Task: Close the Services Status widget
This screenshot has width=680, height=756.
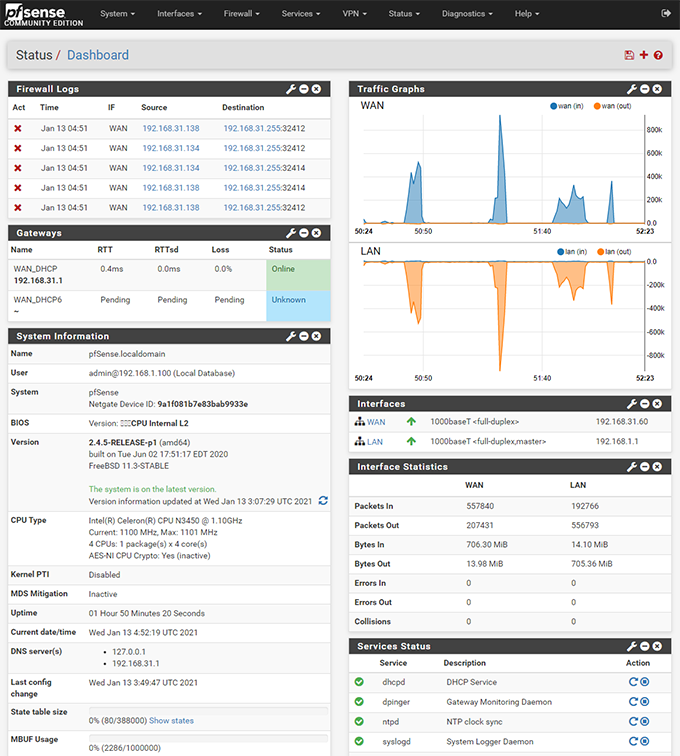Action: tap(657, 646)
